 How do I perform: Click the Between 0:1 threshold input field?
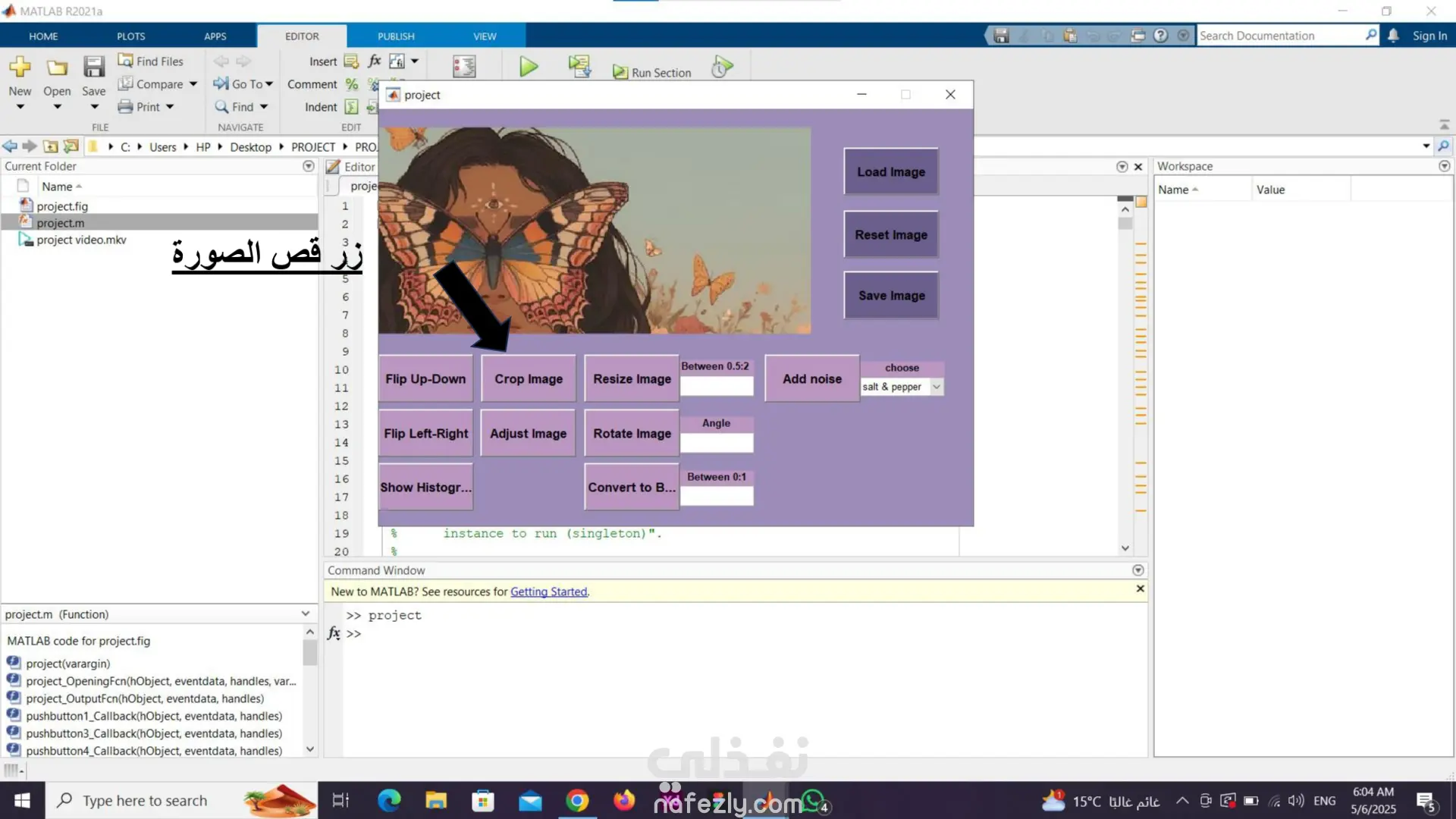[717, 496]
